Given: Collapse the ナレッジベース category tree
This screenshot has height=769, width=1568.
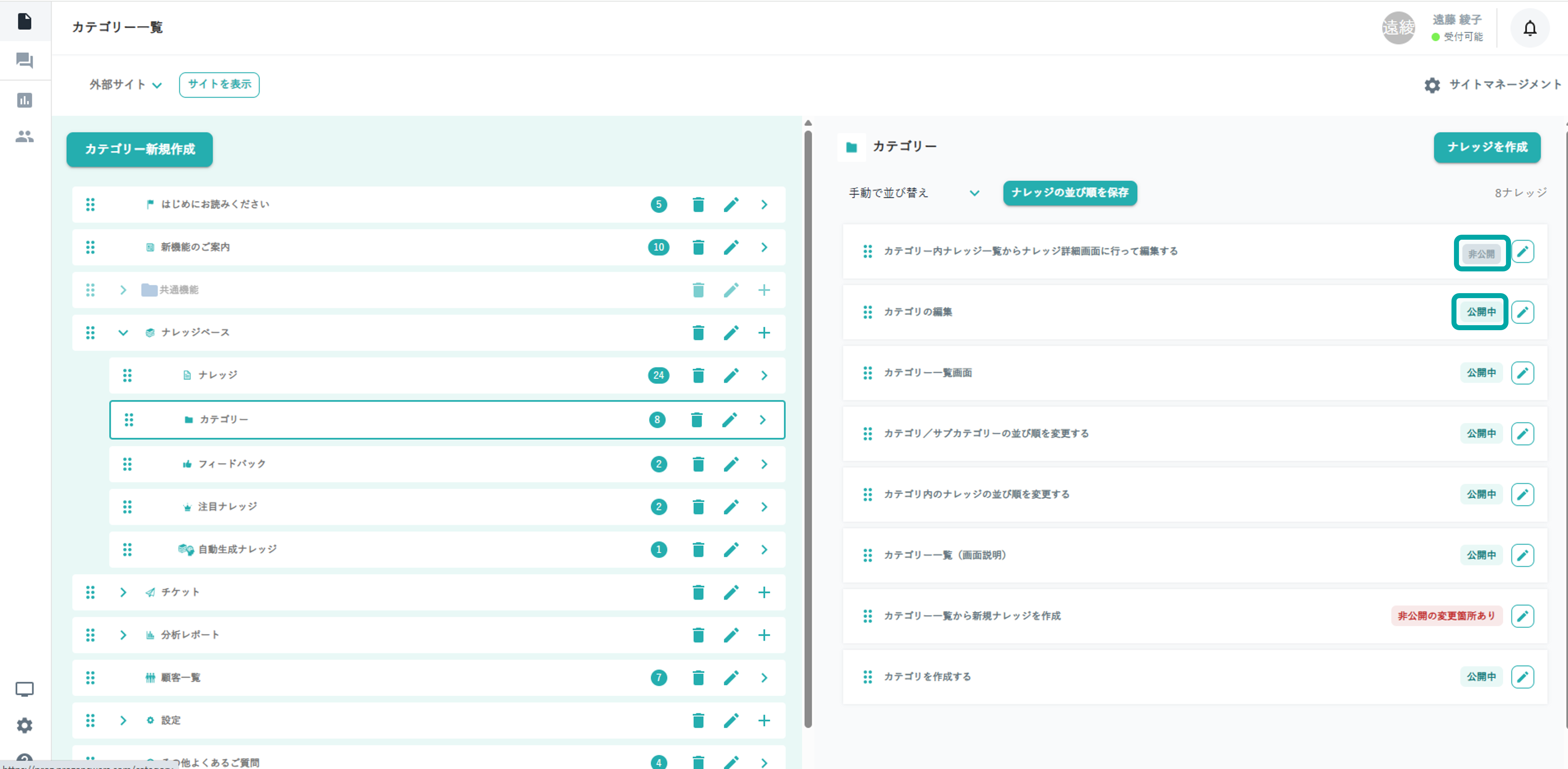Looking at the screenshot, I should [123, 333].
